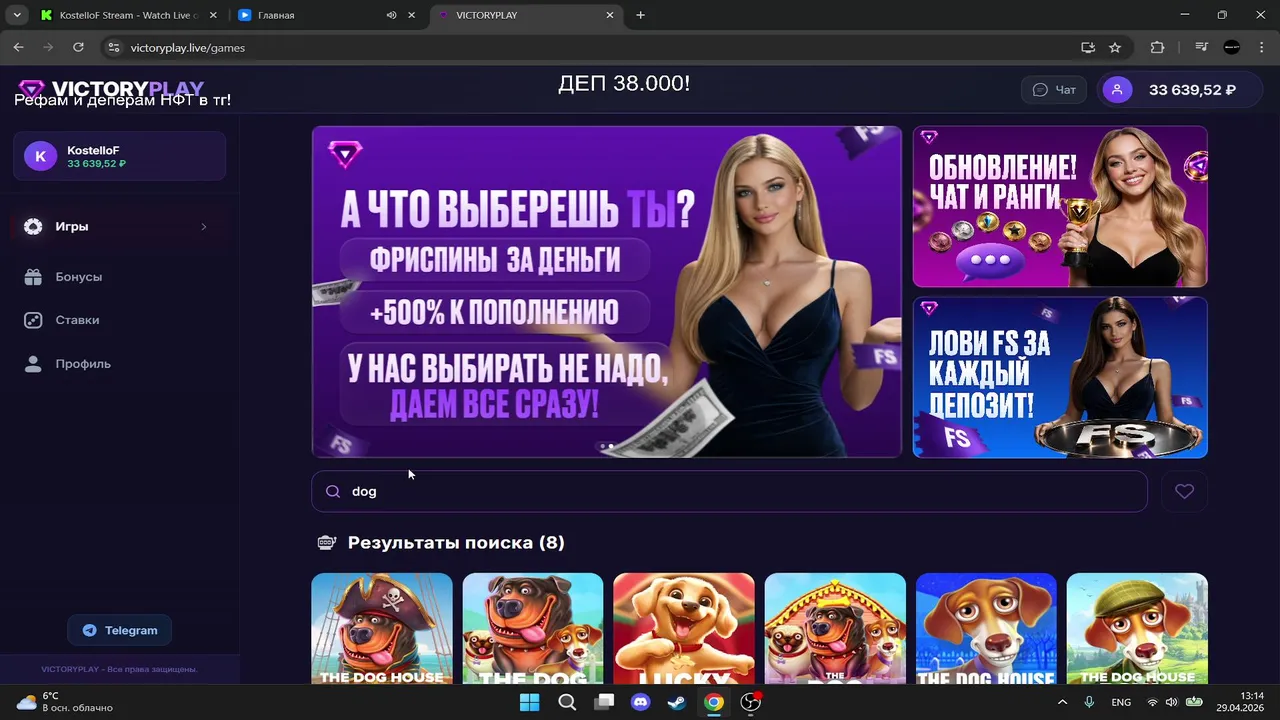Open the Dog House with circus tent card
Viewport: 1280px width, 720px height.
click(835, 629)
